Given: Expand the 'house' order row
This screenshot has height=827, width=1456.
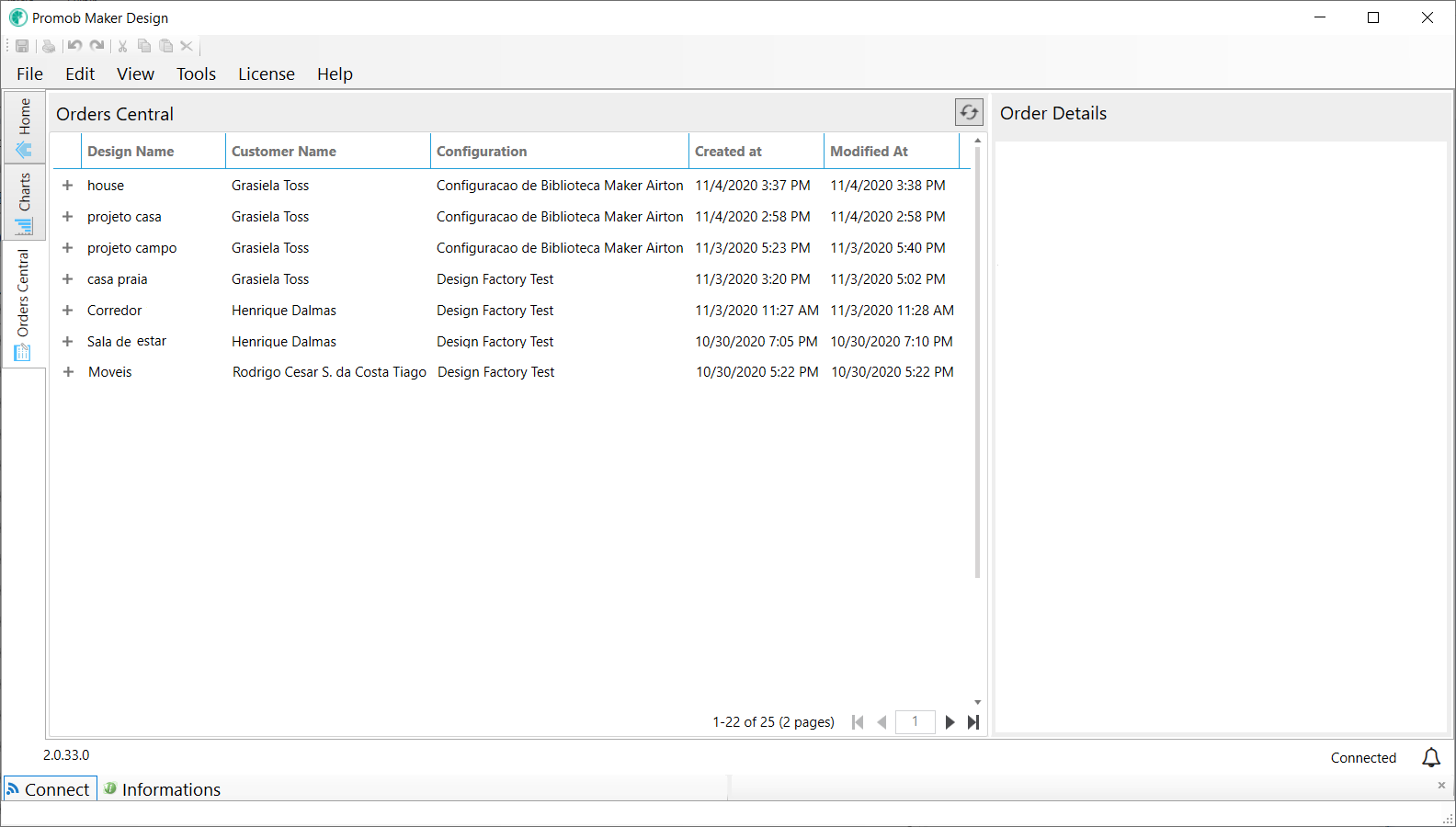Looking at the screenshot, I should [67, 186].
